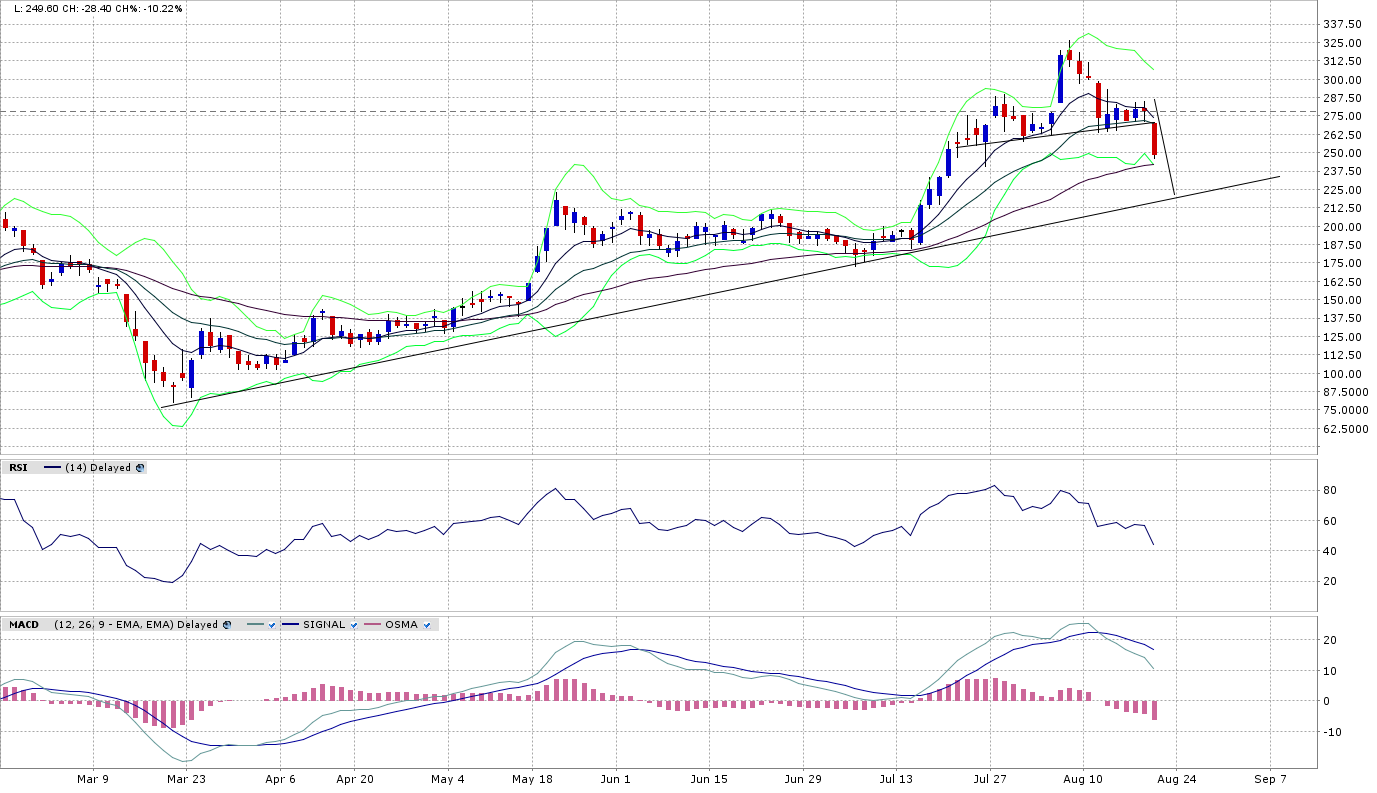Click the RSI dark blue line legend
This screenshot has height=793, width=1377.
pos(53,467)
